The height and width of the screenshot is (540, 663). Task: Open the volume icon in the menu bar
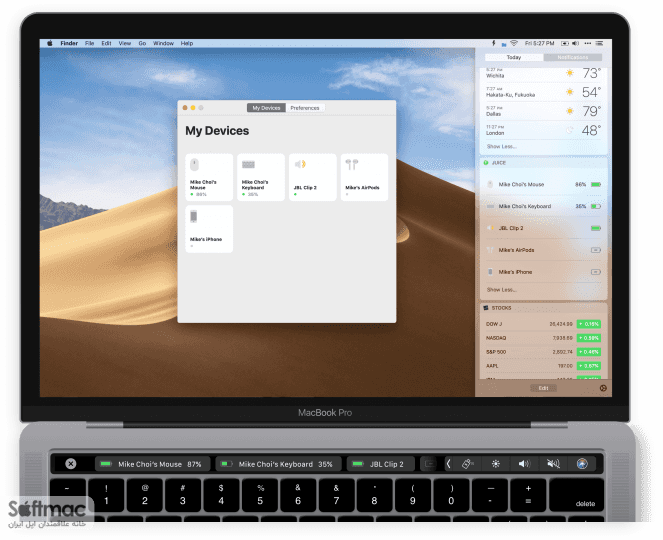(575, 43)
